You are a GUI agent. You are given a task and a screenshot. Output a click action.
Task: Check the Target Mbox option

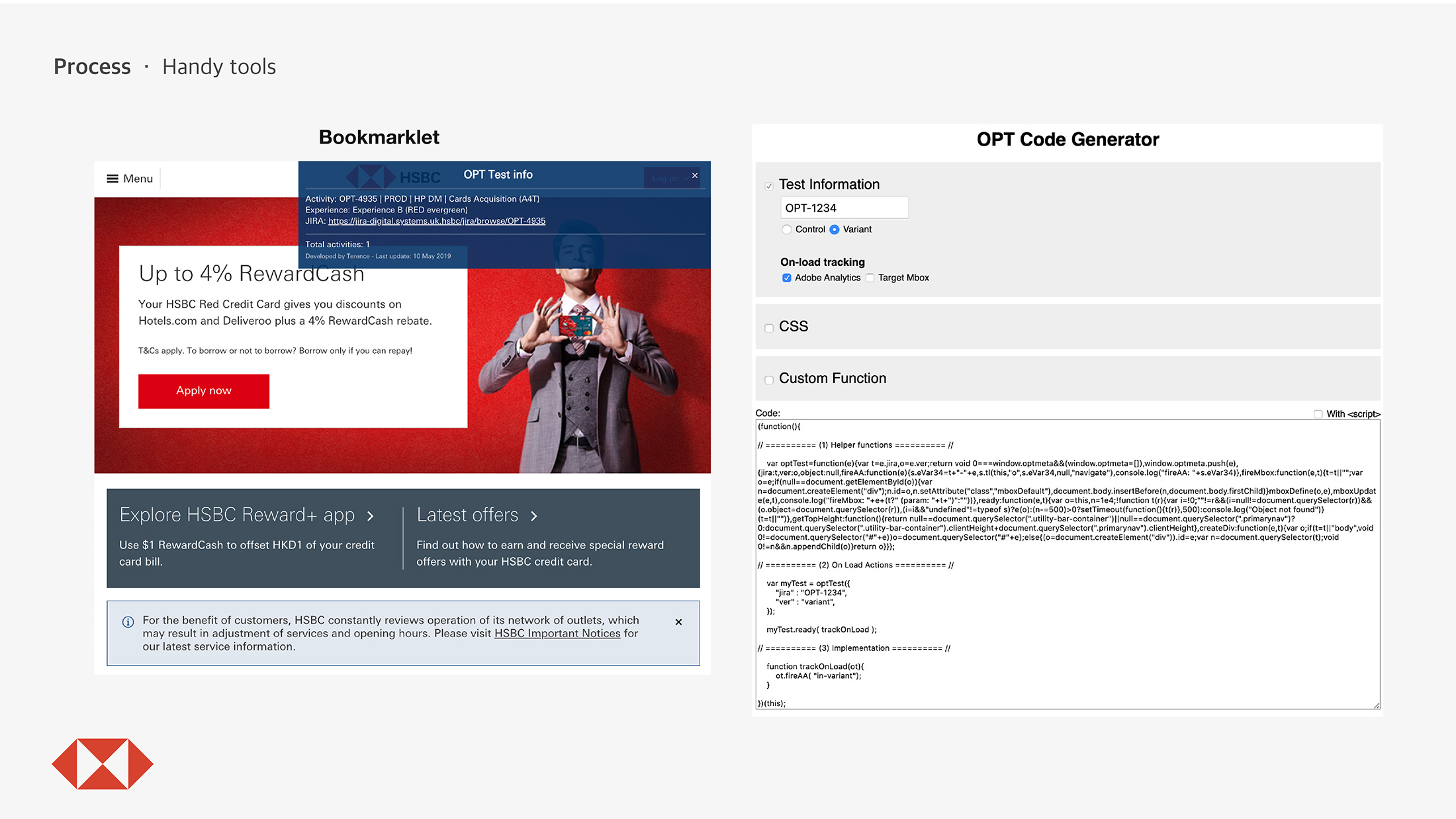(870, 278)
